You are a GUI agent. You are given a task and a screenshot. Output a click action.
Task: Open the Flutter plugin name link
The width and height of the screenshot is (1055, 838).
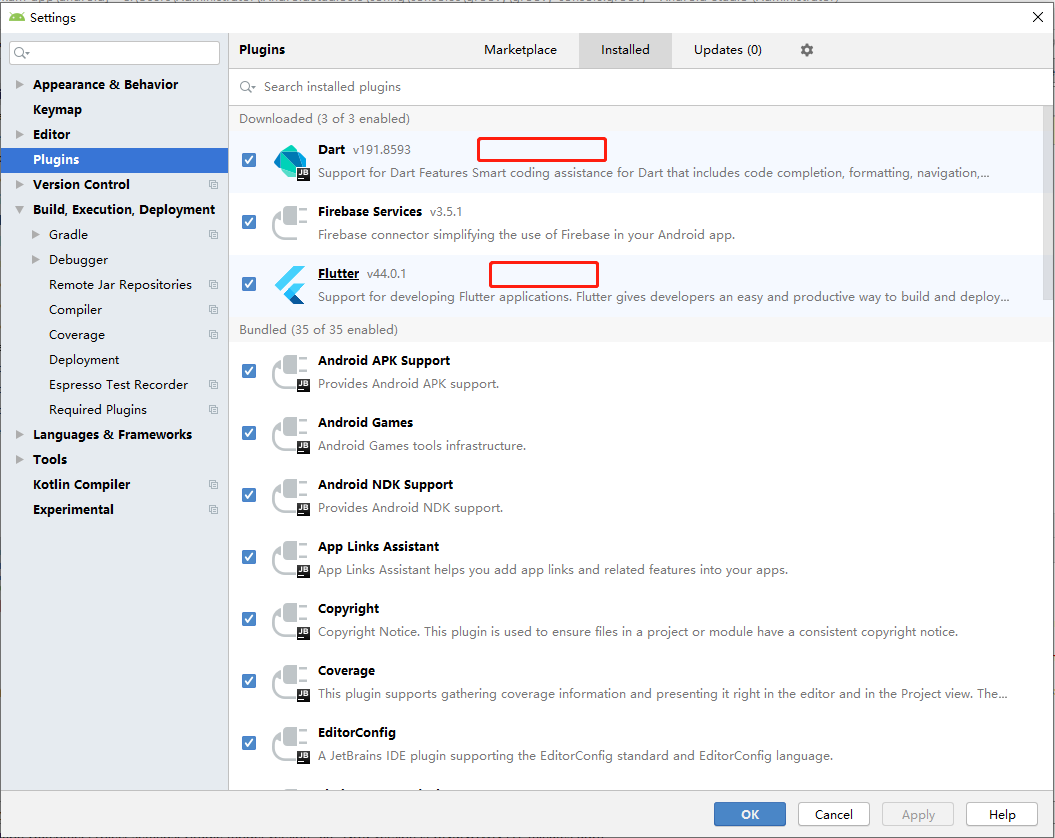(338, 273)
